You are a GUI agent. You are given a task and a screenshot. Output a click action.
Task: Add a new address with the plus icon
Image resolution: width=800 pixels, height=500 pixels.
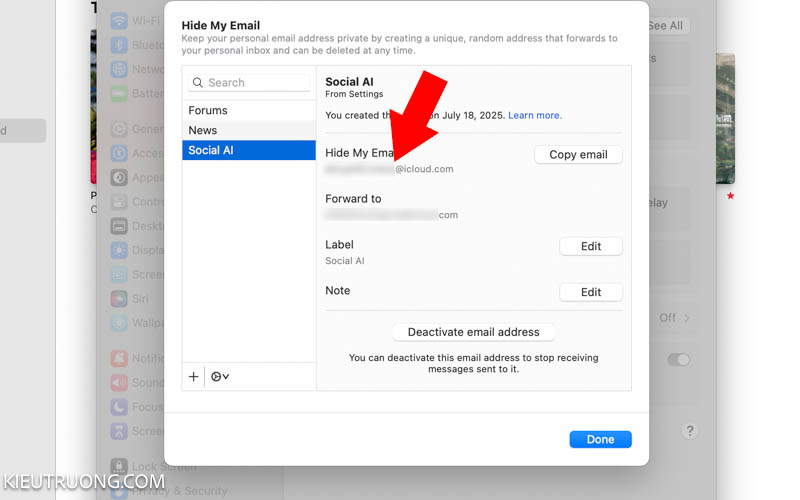[x=193, y=377]
